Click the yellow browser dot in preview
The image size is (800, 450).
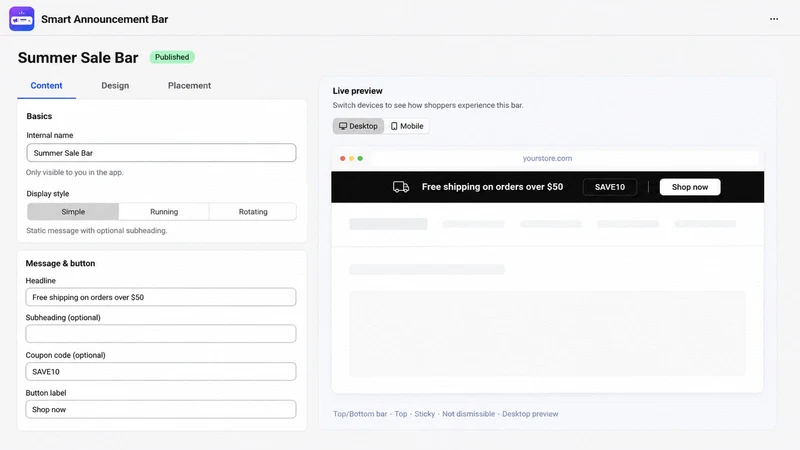click(x=352, y=158)
